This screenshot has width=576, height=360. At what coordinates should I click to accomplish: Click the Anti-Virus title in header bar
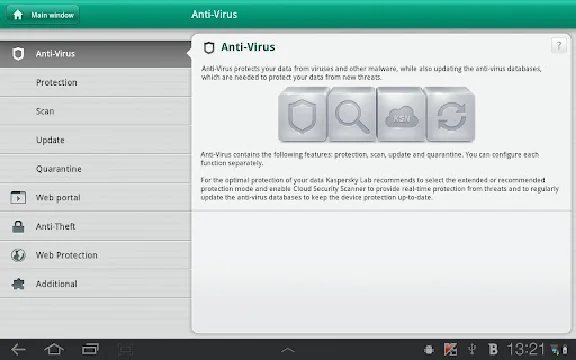click(x=214, y=14)
